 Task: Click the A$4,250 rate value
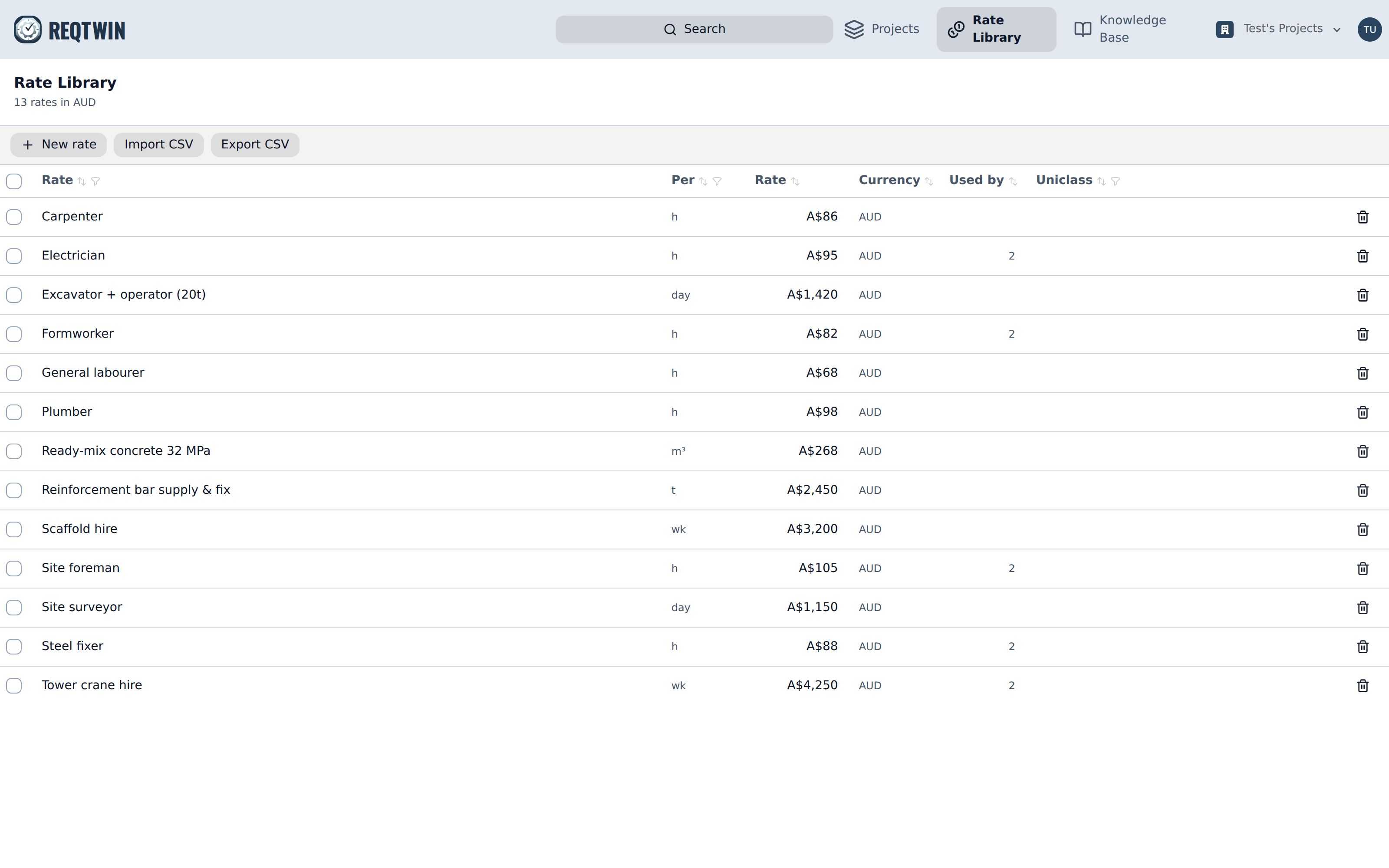click(x=812, y=685)
